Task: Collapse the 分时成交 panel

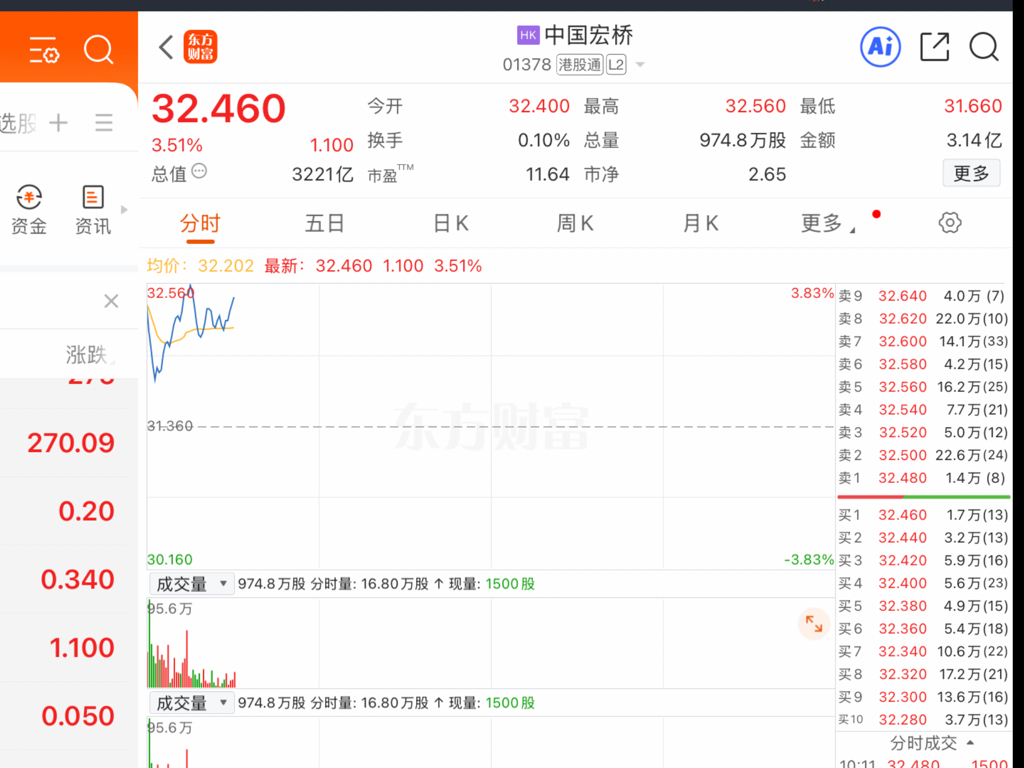Action: click(x=933, y=743)
